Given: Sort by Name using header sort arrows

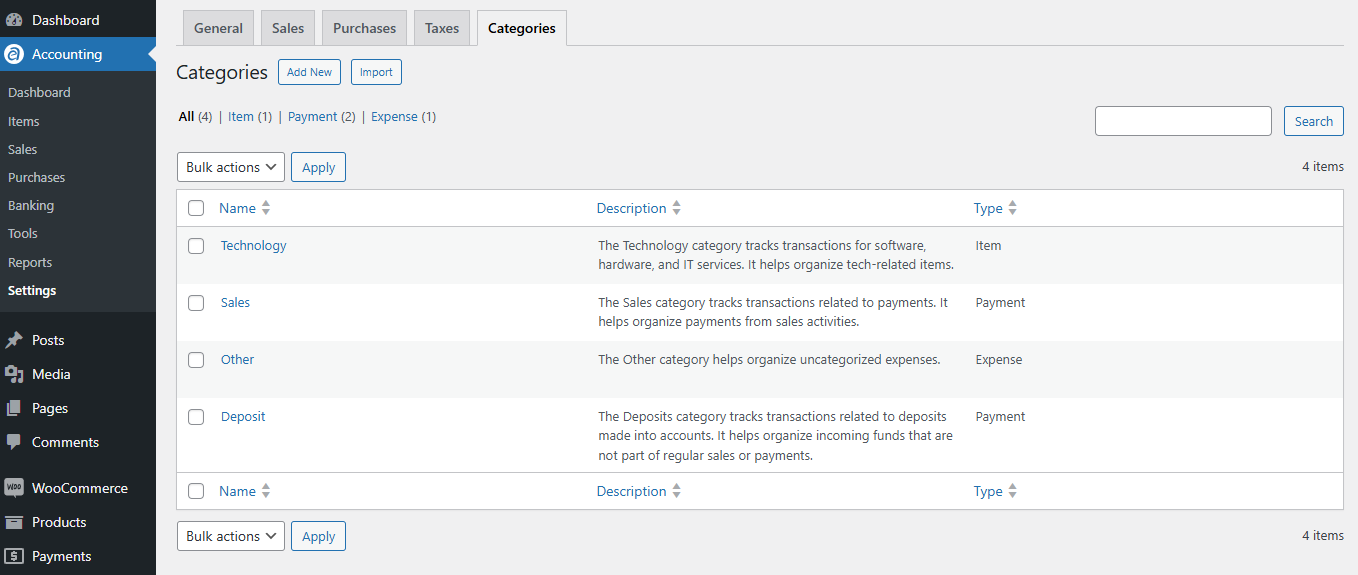Looking at the screenshot, I should pos(266,208).
